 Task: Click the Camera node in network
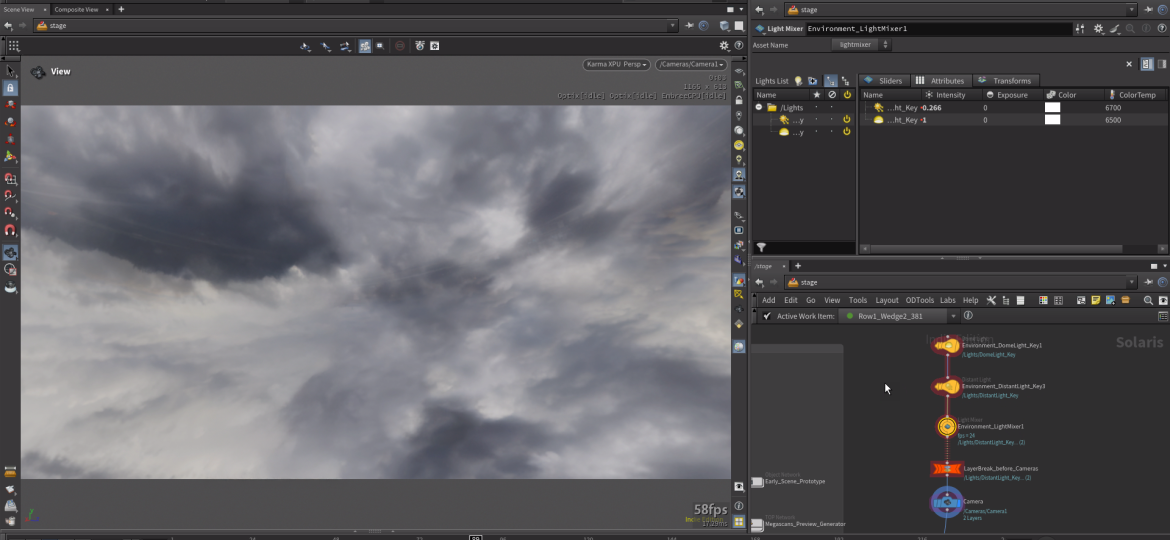click(946, 503)
